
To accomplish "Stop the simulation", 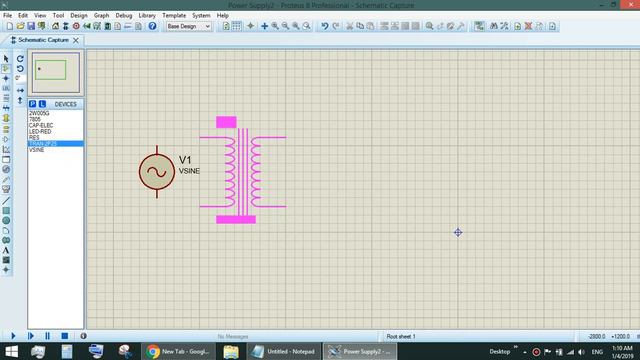I will tap(64, 336).
